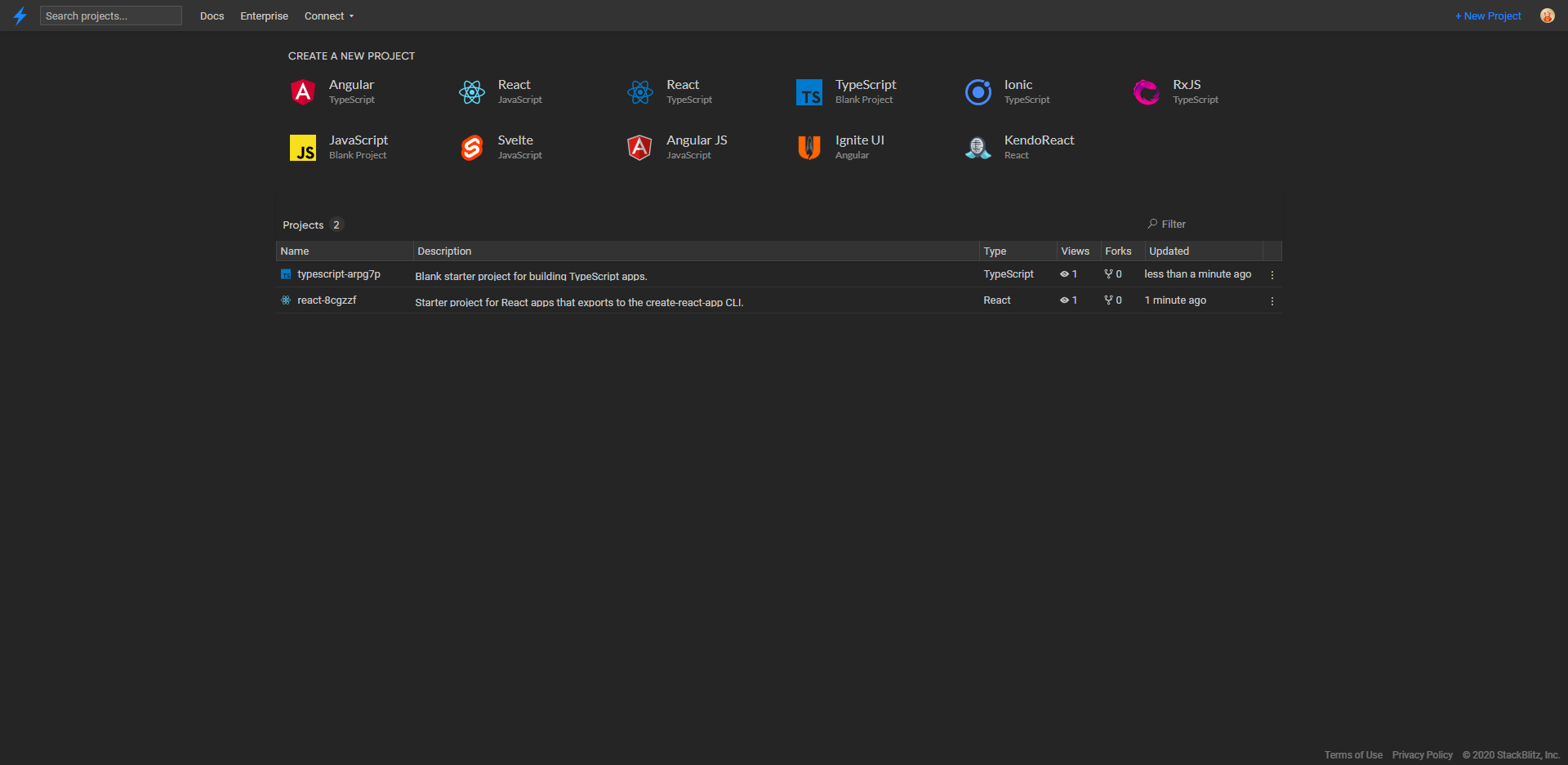Select the TypeScript Blank Project icon
The image size is (1568, 765).
coord(809,92)
